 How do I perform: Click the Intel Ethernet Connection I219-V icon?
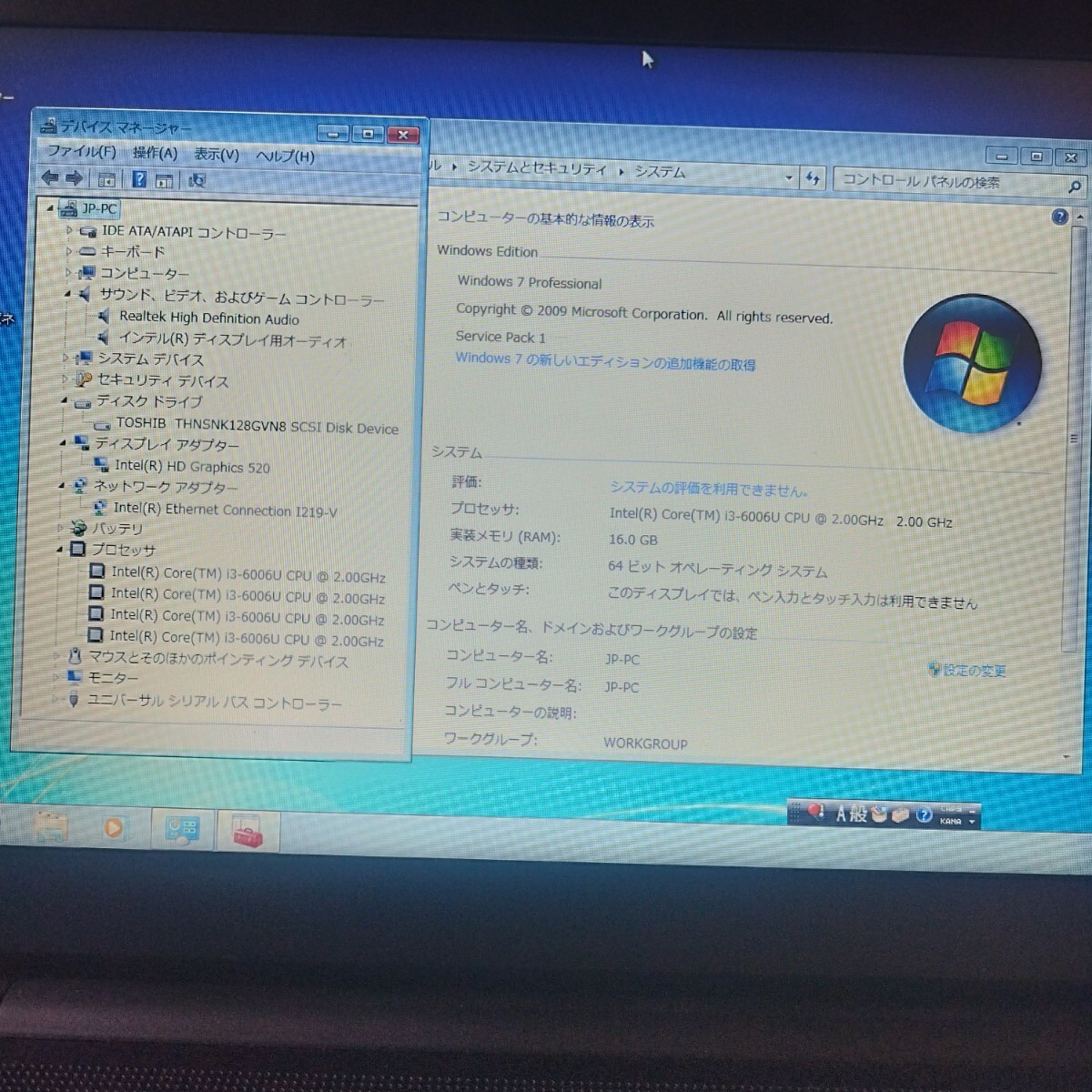(99, 508)
